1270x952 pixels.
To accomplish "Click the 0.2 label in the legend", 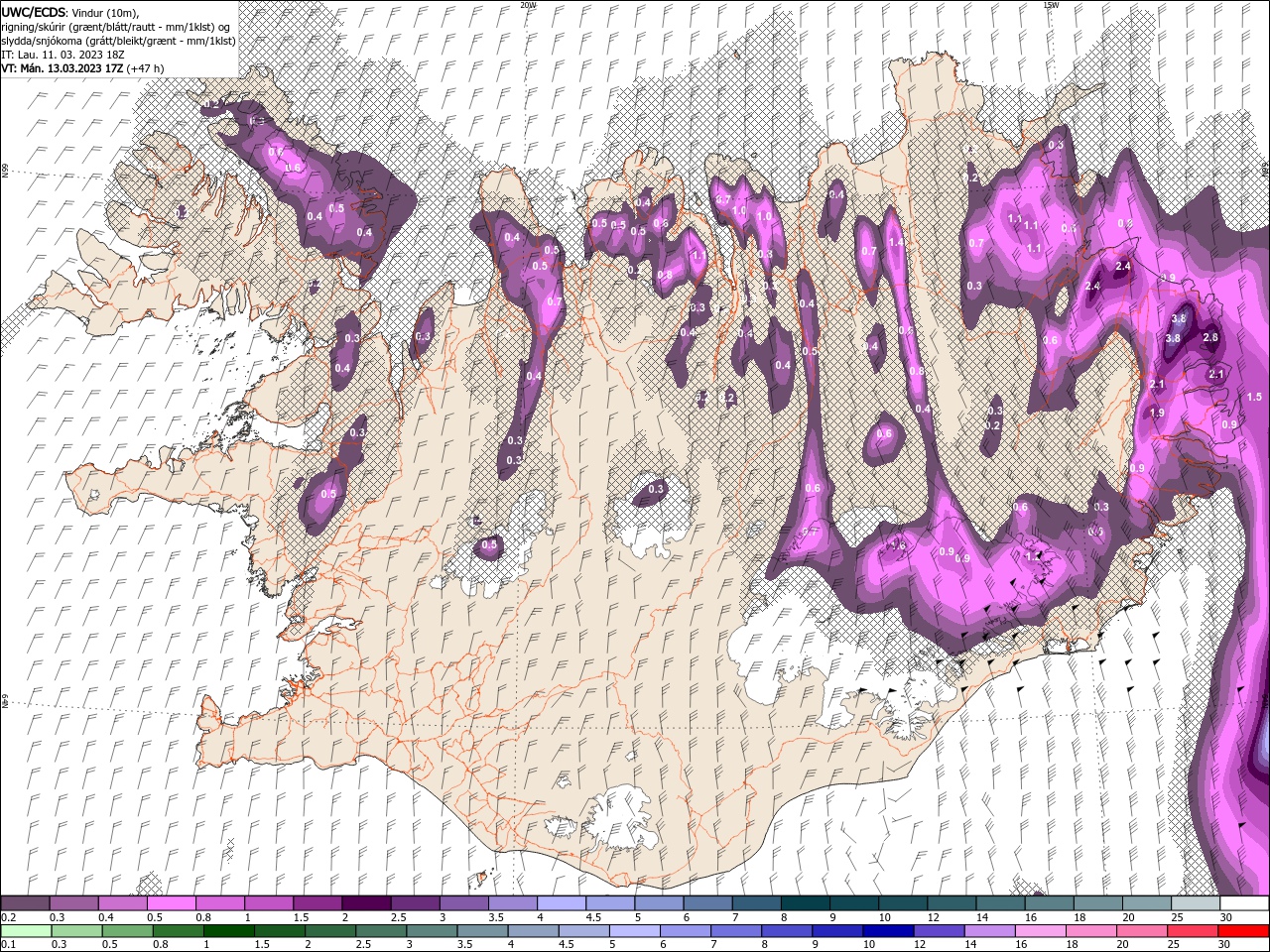I will click(8, 917).
